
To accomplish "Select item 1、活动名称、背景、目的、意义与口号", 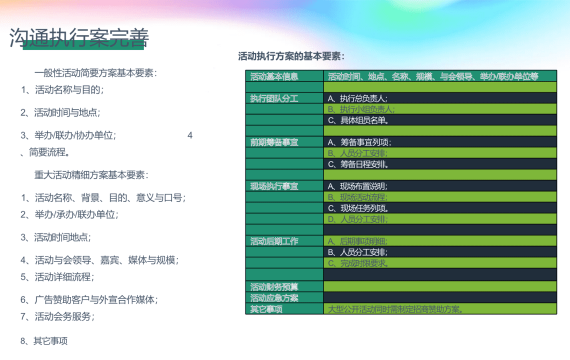I will pyautogui.click(x=103, y=198).
